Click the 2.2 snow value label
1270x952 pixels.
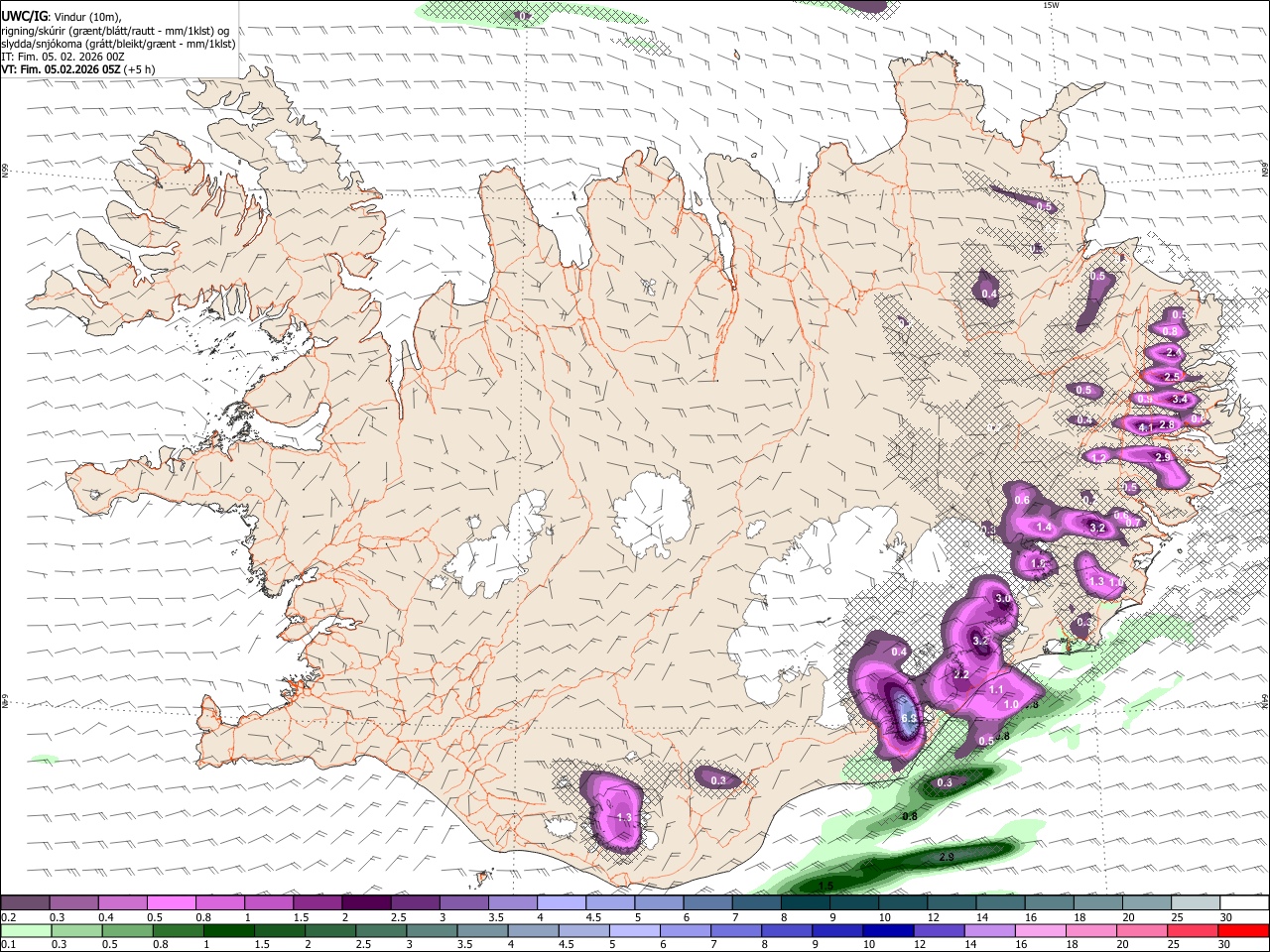coord(960,674)
